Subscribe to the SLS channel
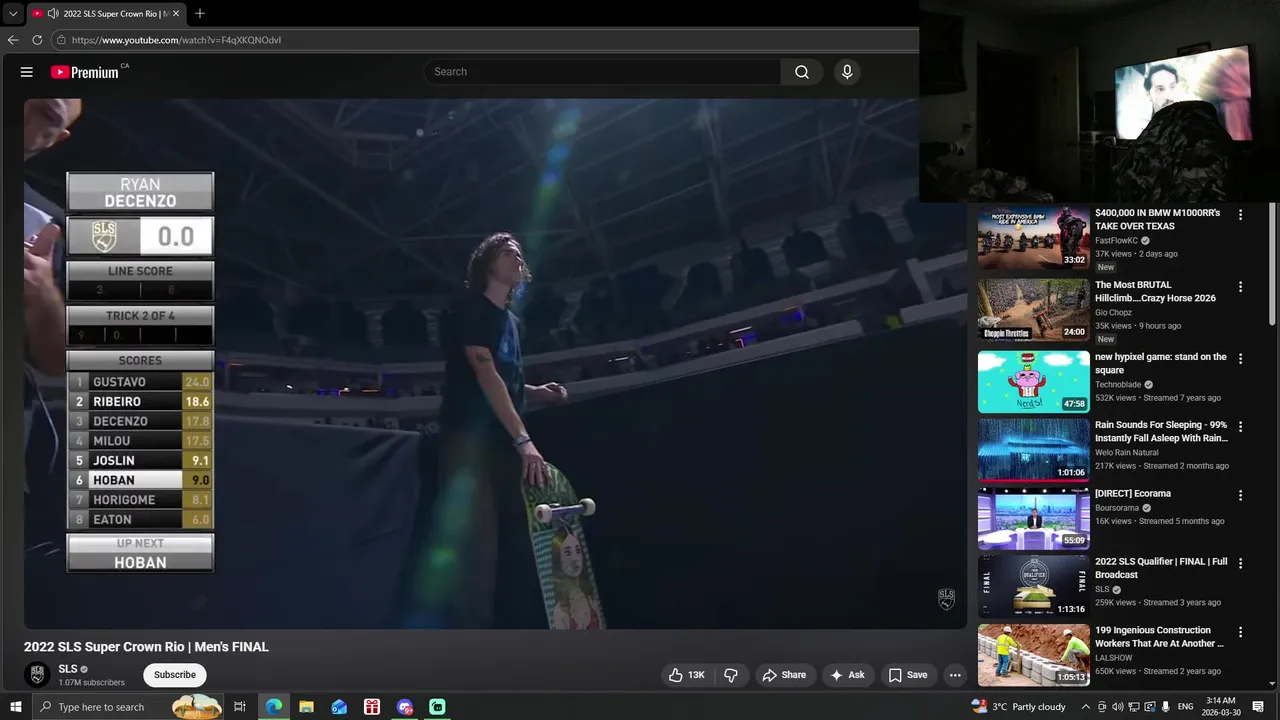Screen dimensions: 1280x720 pos(175,675)
